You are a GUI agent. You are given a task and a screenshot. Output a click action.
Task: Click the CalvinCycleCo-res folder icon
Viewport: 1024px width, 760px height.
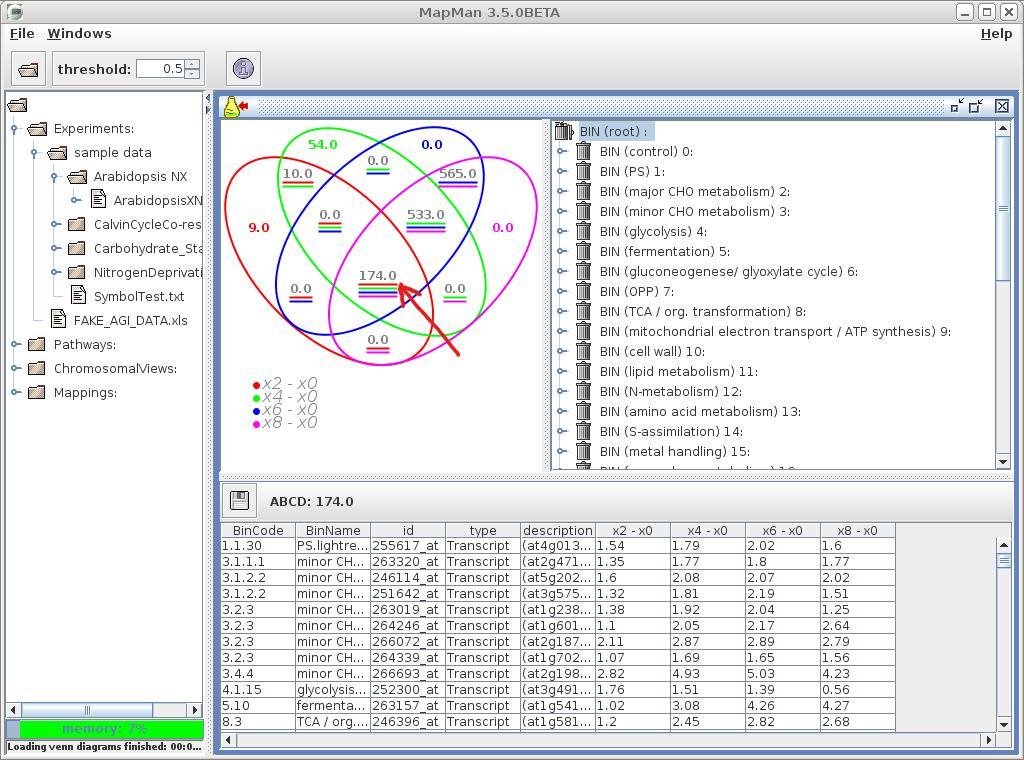76,224
